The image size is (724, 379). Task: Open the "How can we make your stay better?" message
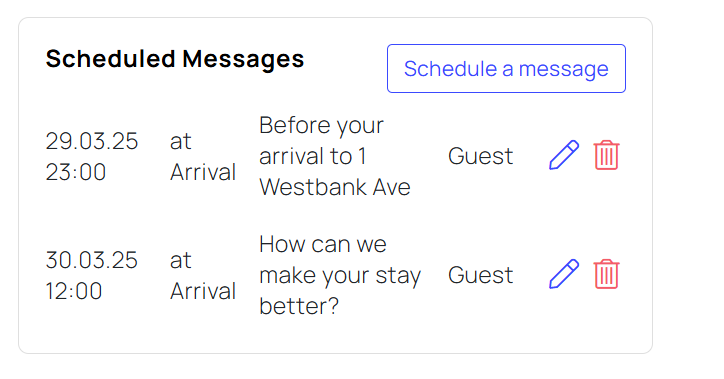click(340, 275)
